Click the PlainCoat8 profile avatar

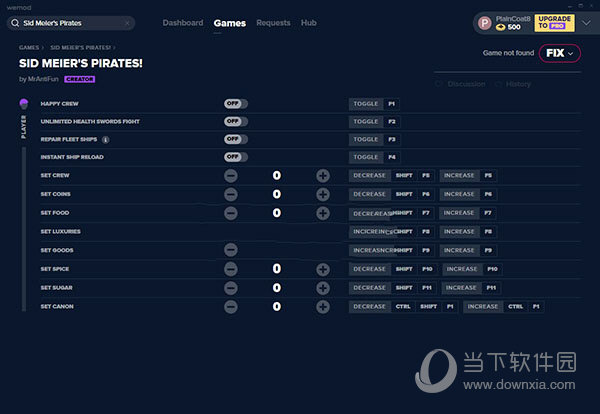point(484,22)
